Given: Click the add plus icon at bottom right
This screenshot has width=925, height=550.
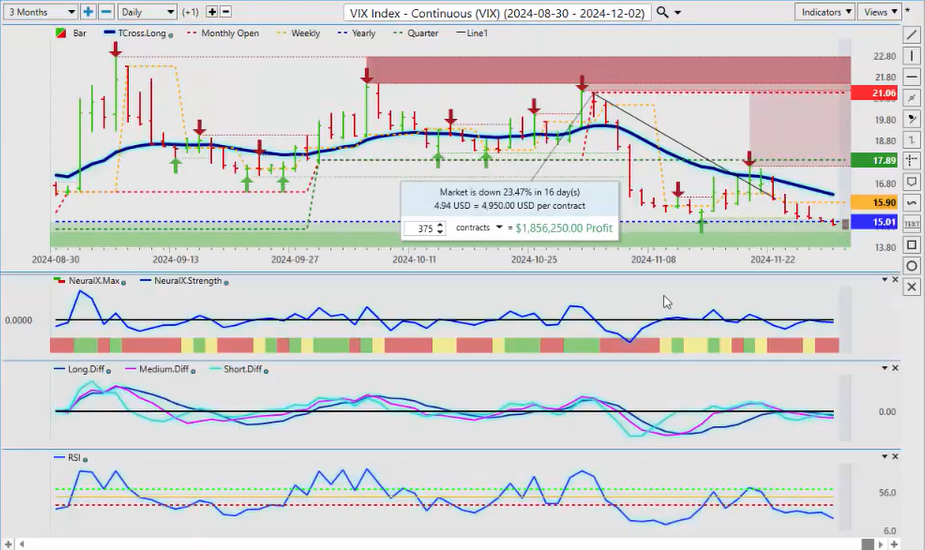Looking at the screenshot, I should (x=894, y=544).
